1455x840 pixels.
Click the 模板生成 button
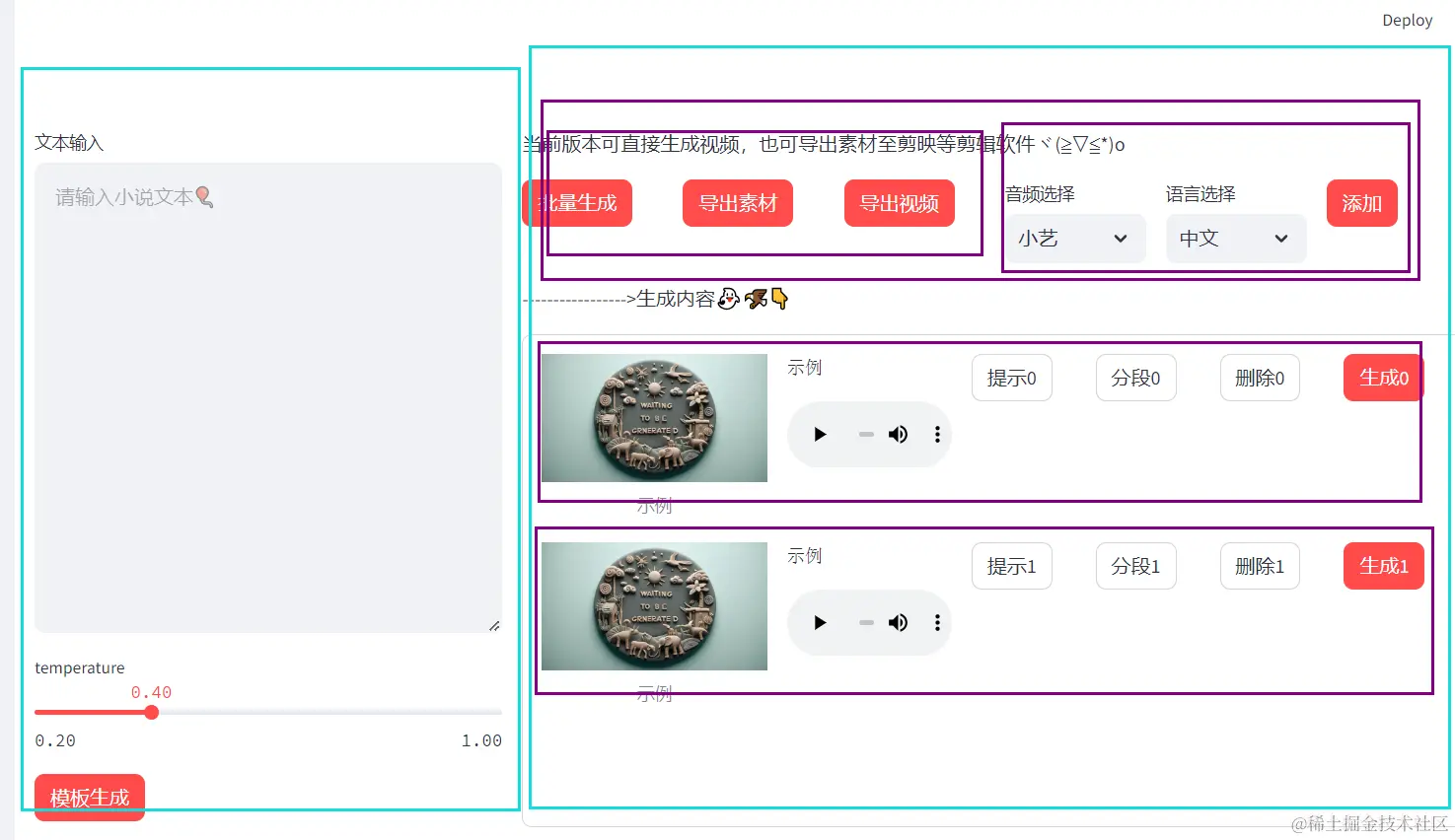click(x=89, y=799)
